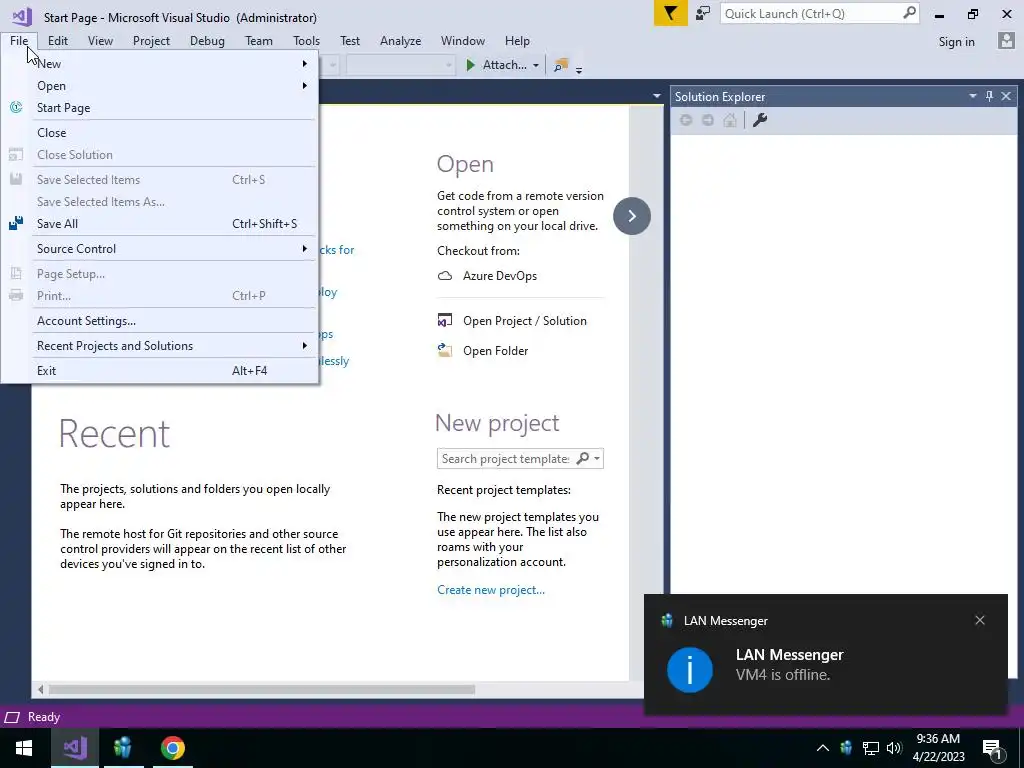1024x768 pixels.
Task: Click the Azure DevOps cloud icon
Action: click(x=445, y=276)
